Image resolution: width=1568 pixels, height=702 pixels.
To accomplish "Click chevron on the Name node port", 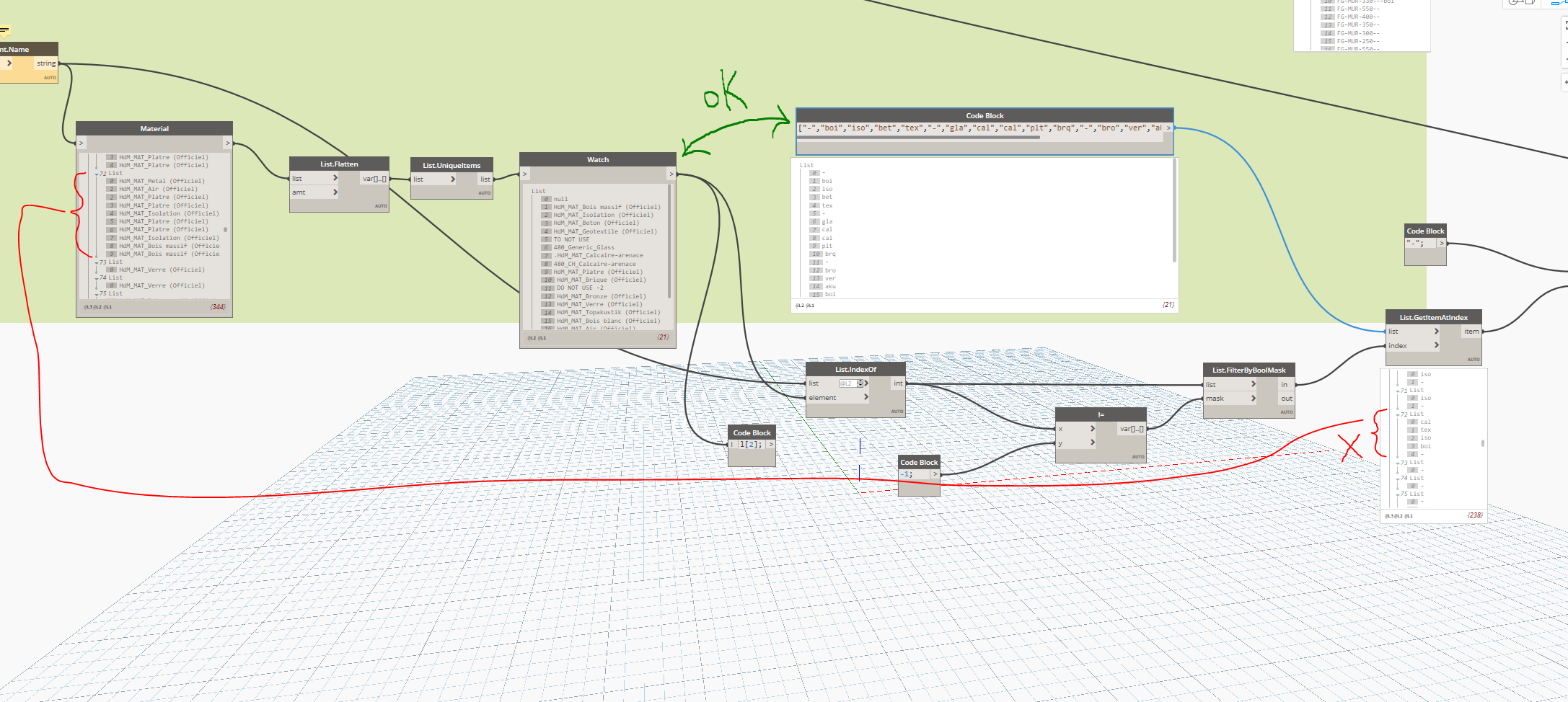I will pos(9,63).
